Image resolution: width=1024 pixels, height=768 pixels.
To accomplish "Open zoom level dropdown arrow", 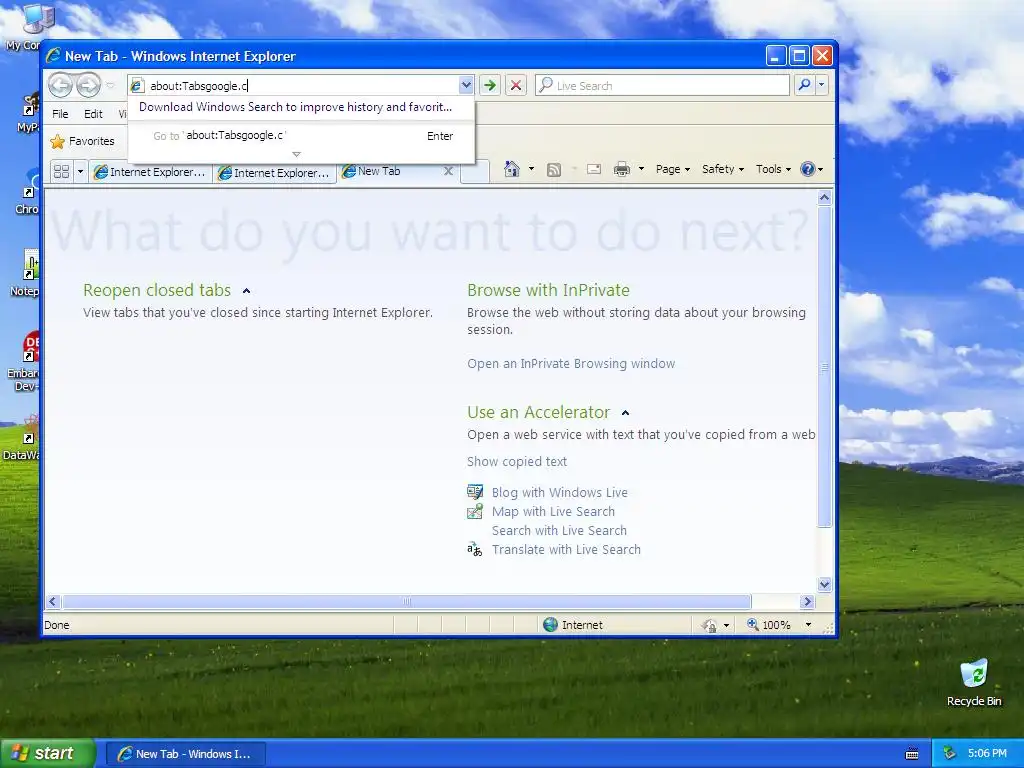I will pyautogui.click(x=808, y=625).
